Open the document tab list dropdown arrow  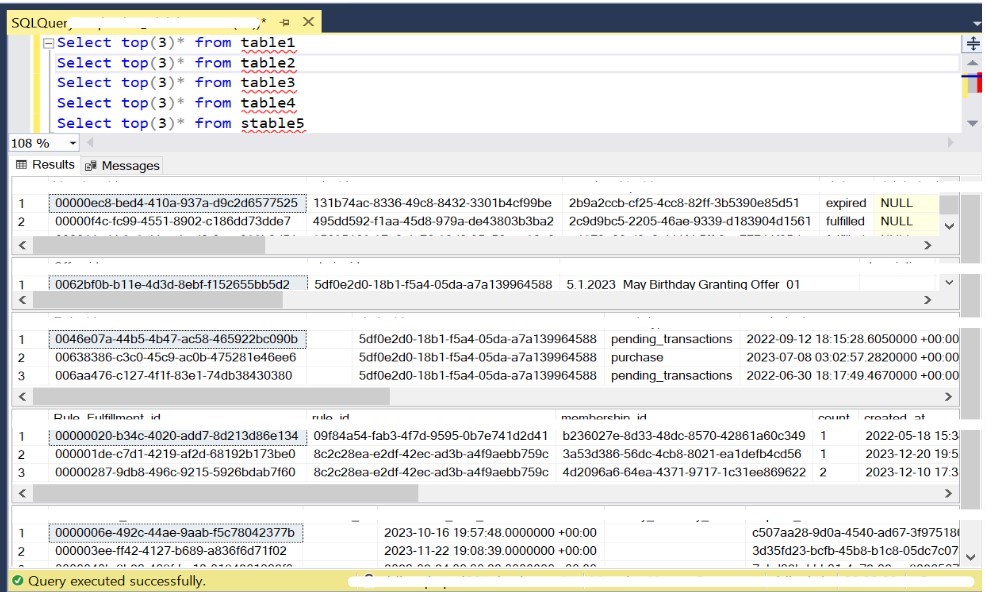pyautogui.click(x=976, y=22)
